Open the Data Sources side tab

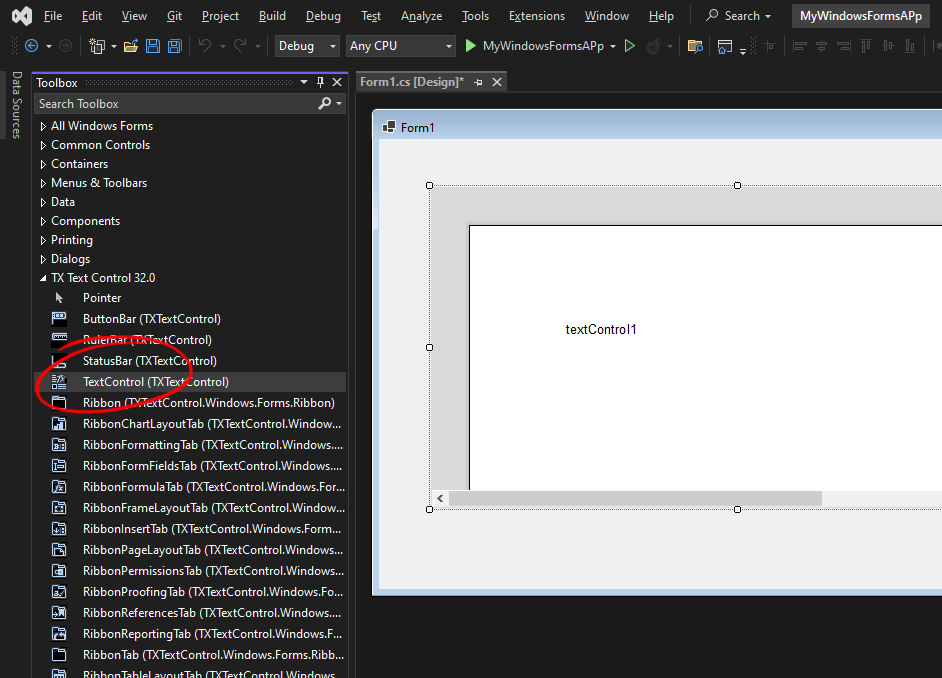16,105
